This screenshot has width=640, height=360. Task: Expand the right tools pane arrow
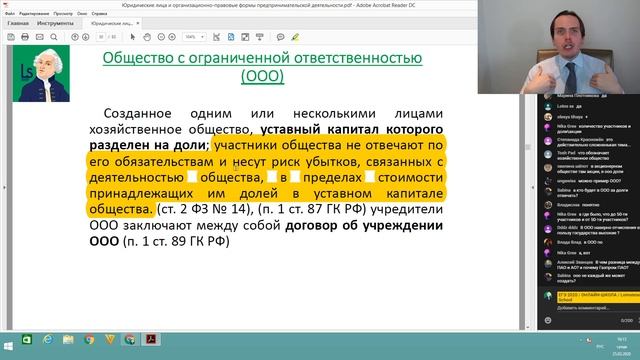click(x=532, y=187)
